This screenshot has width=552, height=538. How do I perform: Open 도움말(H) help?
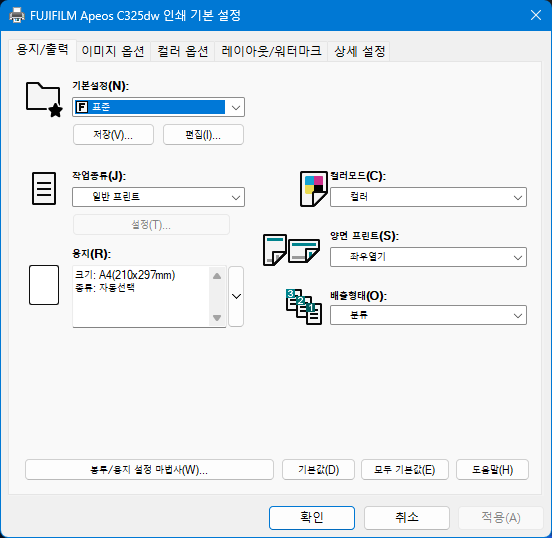click(493, 469)
